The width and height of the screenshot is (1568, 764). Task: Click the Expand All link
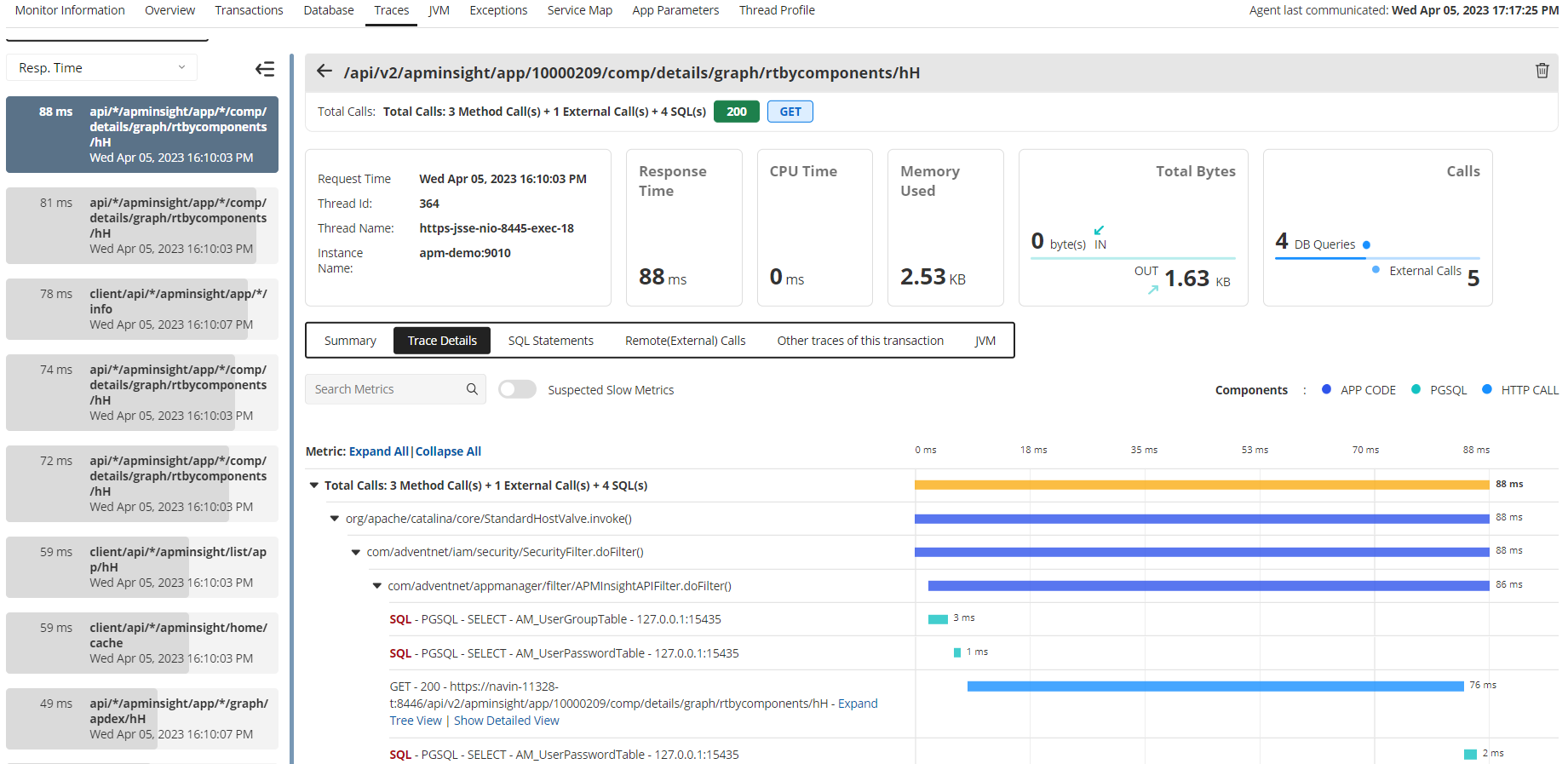point(378,451)
